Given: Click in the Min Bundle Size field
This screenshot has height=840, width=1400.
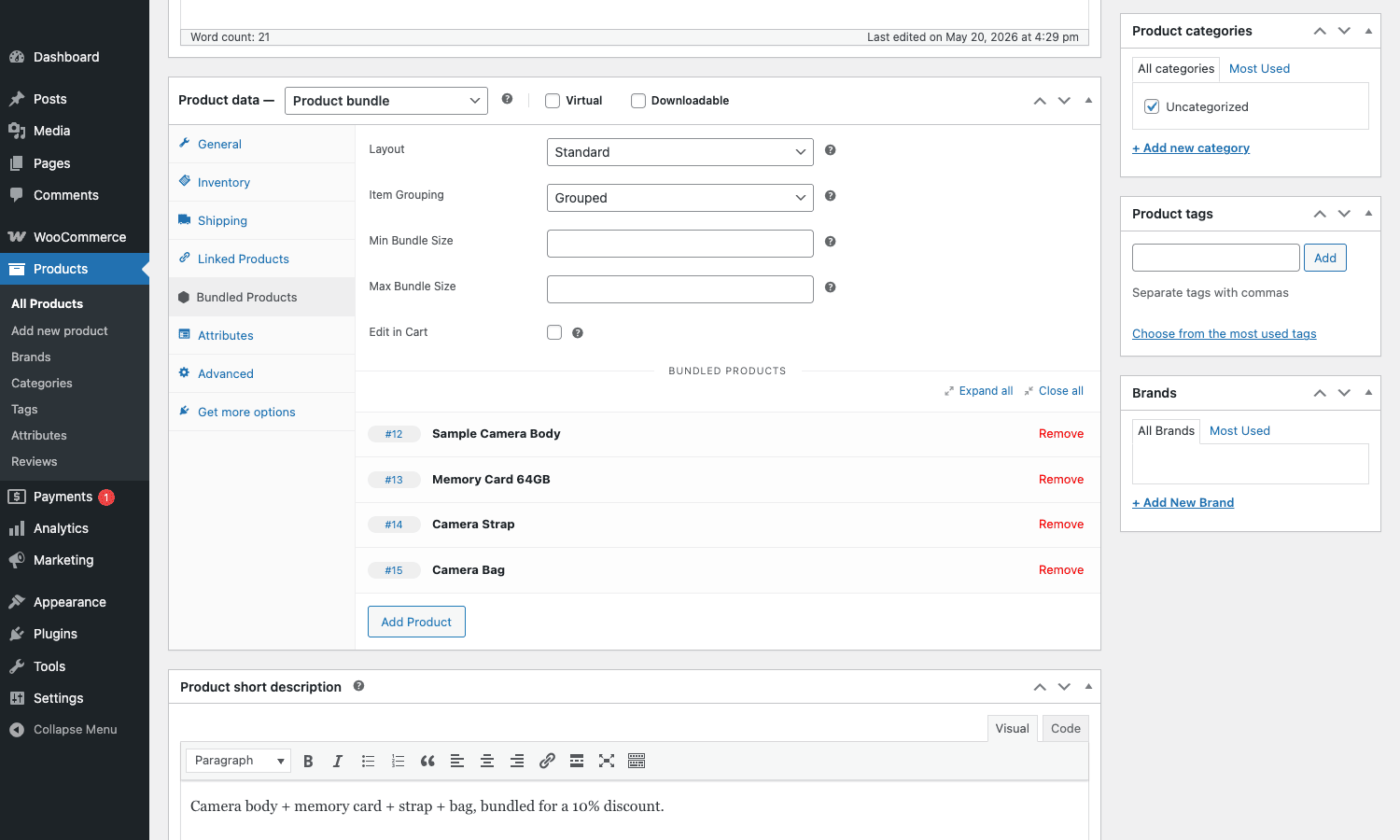Looking at the screenshot, I should coord(679,244).
